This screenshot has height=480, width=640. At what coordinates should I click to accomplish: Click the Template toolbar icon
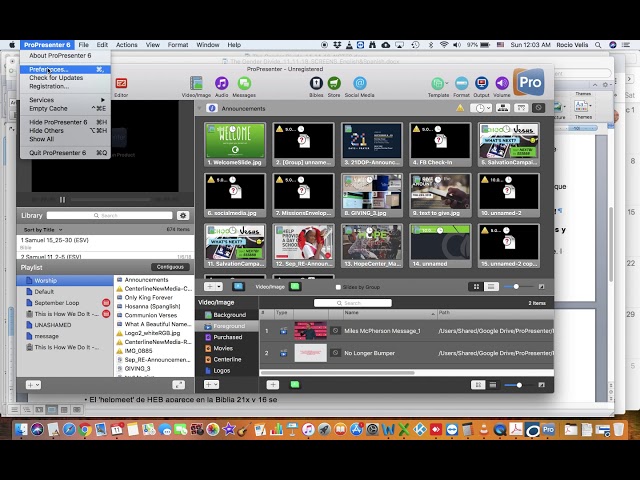click(x=438, y=84)
